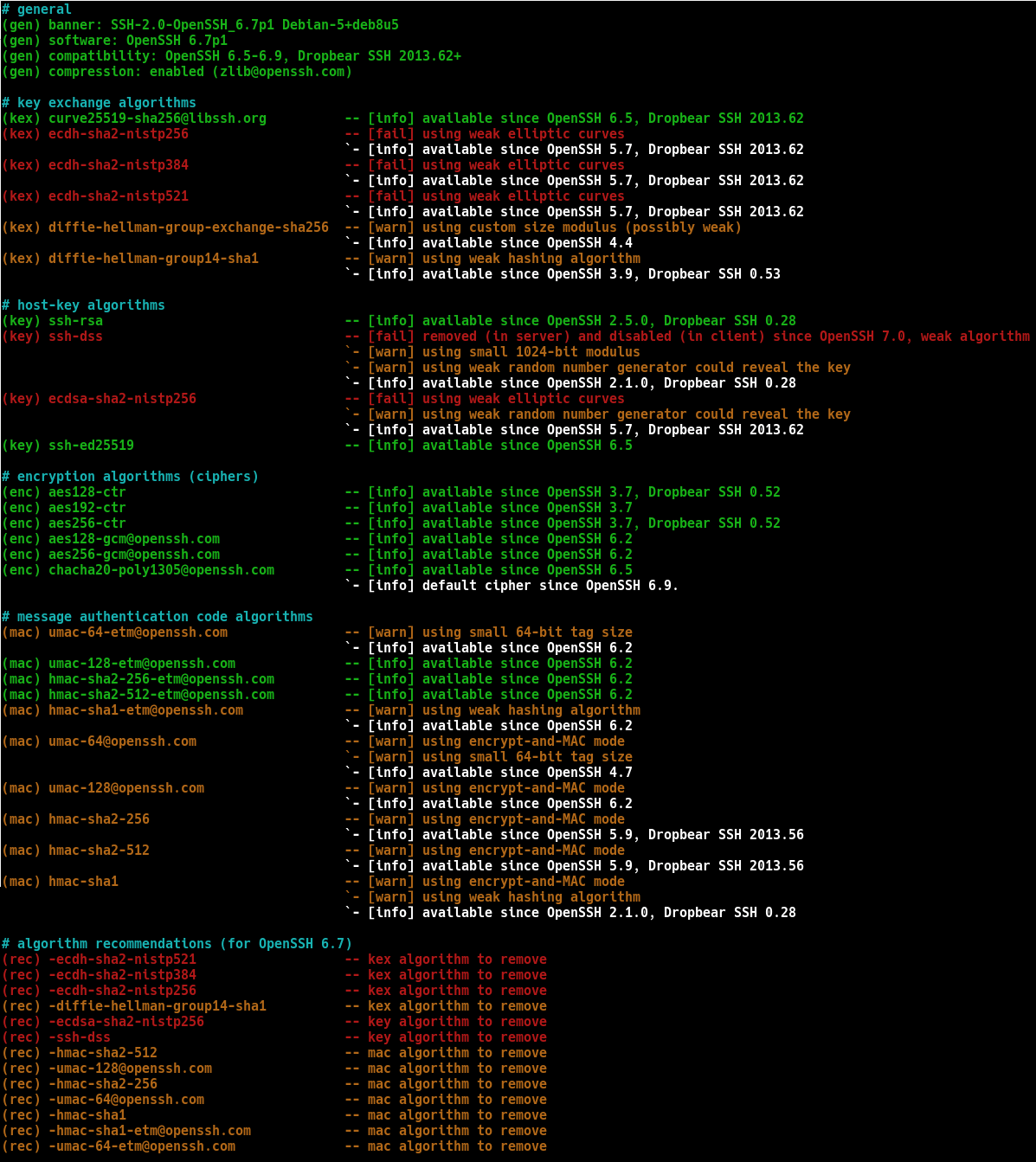Image resolution: width=1036 pixels, height=1162 pixels.
Task: Click '# algorithm recommendations (for OpenSSH 6.7)' heading
Action: (177, 944)
